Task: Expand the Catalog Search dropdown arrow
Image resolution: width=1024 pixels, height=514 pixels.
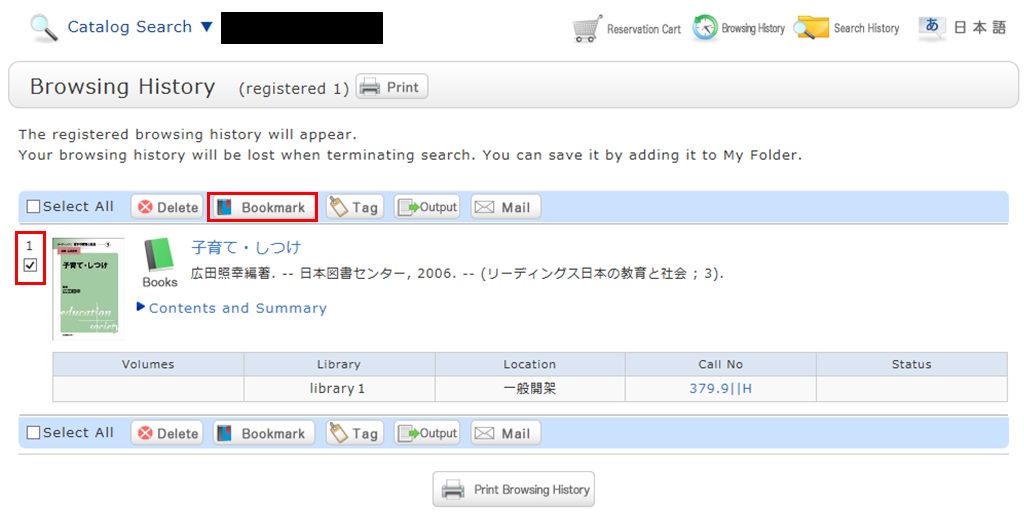Action: (207, 27)
